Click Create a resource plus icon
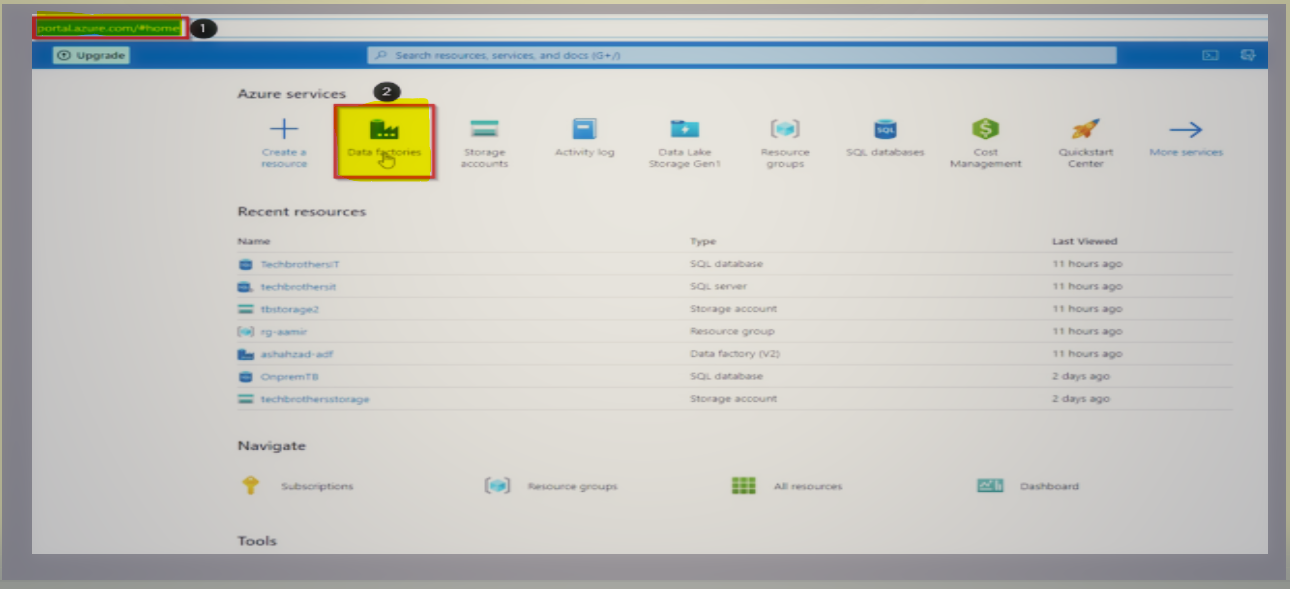Screen dimensions: 1290x589 [284, 129]
